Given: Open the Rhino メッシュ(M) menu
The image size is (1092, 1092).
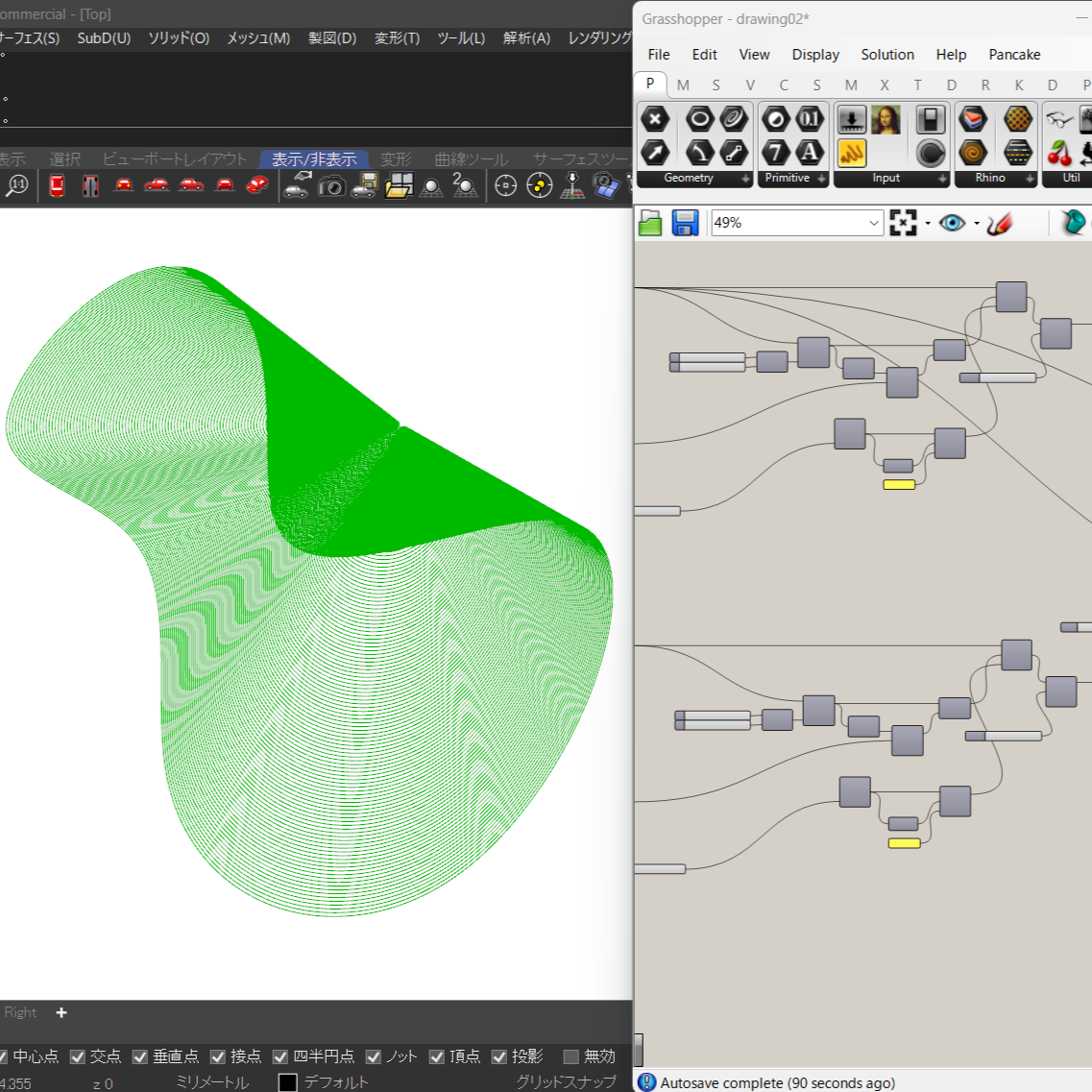Looking at the screenshot, I should click(x=258, y=38).
